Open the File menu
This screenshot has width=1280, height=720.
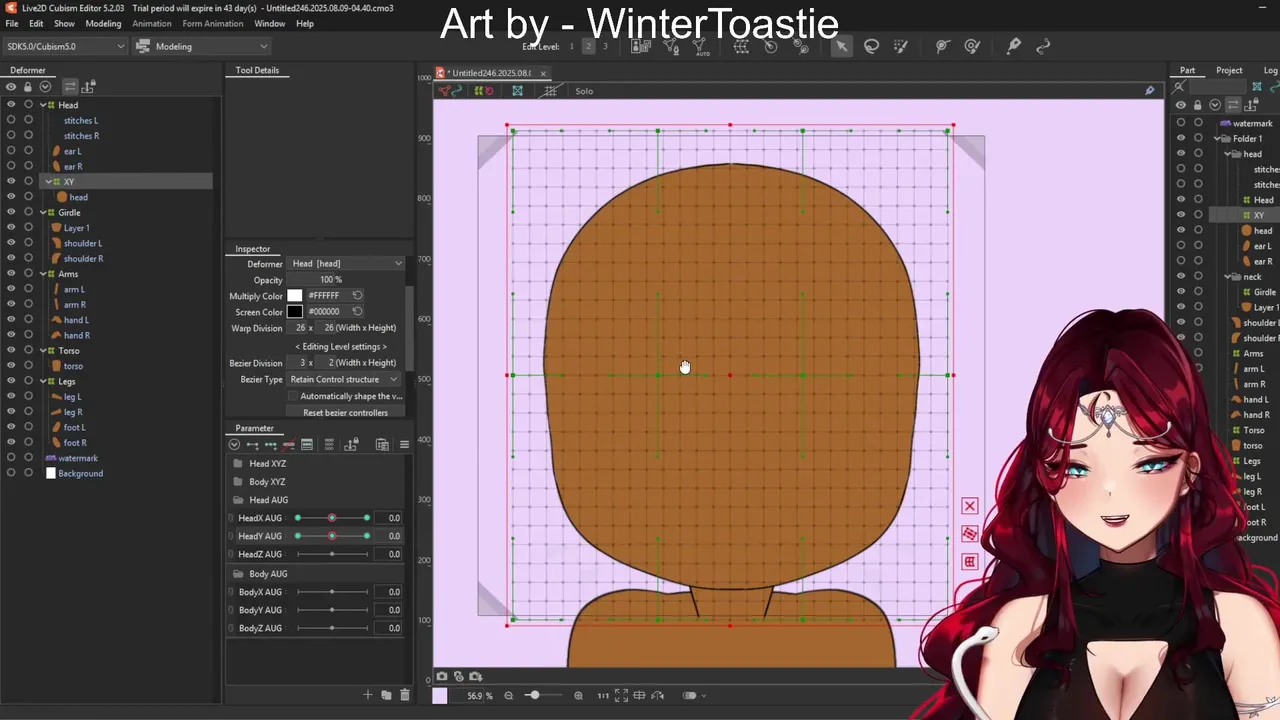point(12,23)
